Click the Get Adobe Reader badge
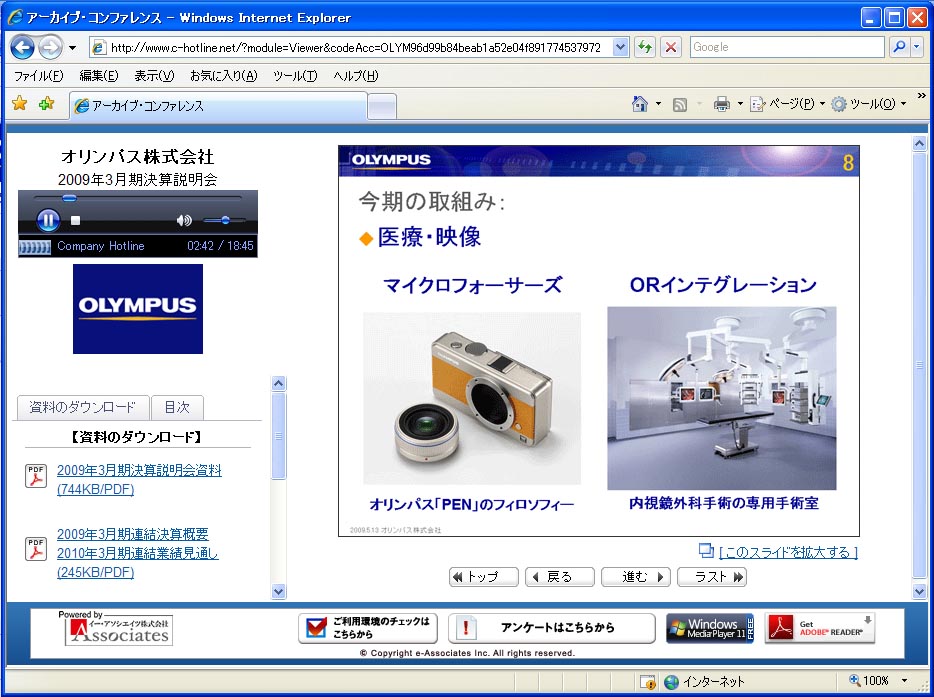 pyautogui.click(x=820, y=628)
